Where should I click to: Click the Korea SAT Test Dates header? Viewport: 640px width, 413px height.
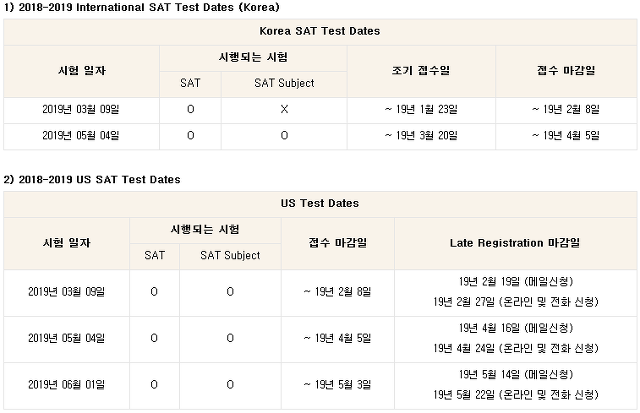tap(320, 31)
